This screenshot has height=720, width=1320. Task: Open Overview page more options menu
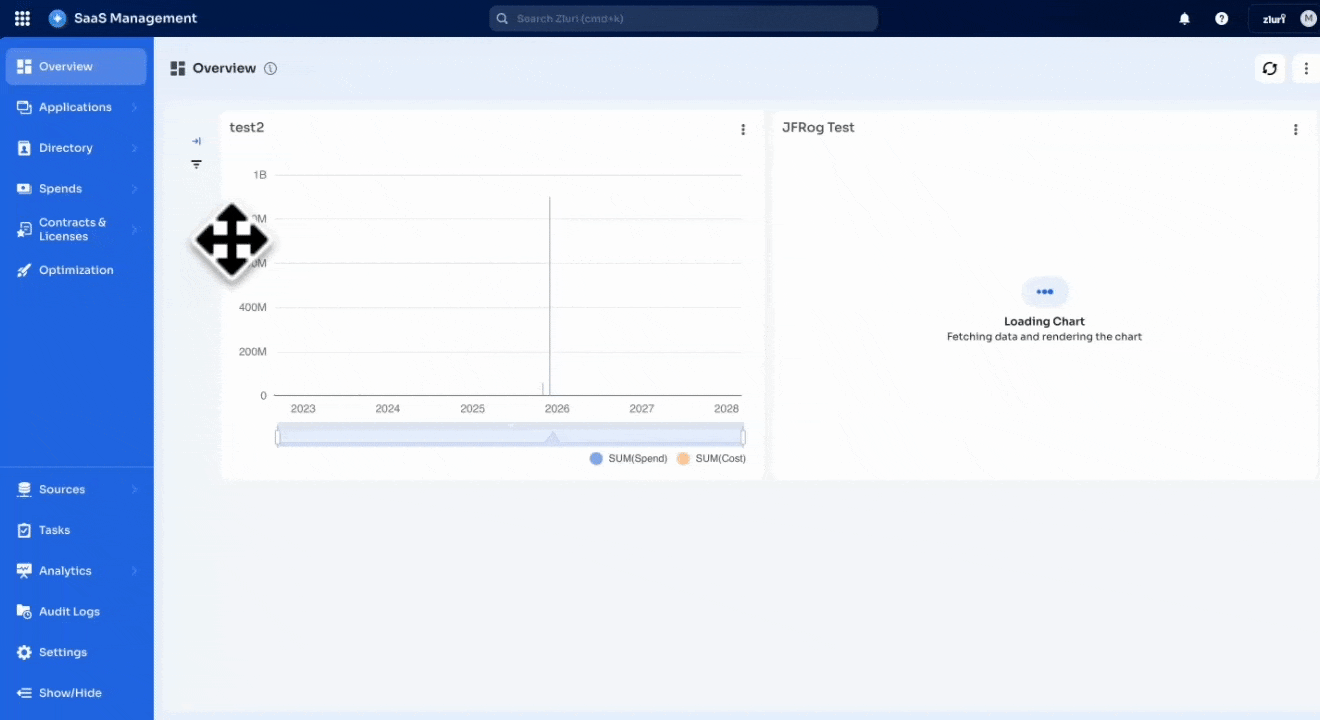click(x=1306, y=68)
